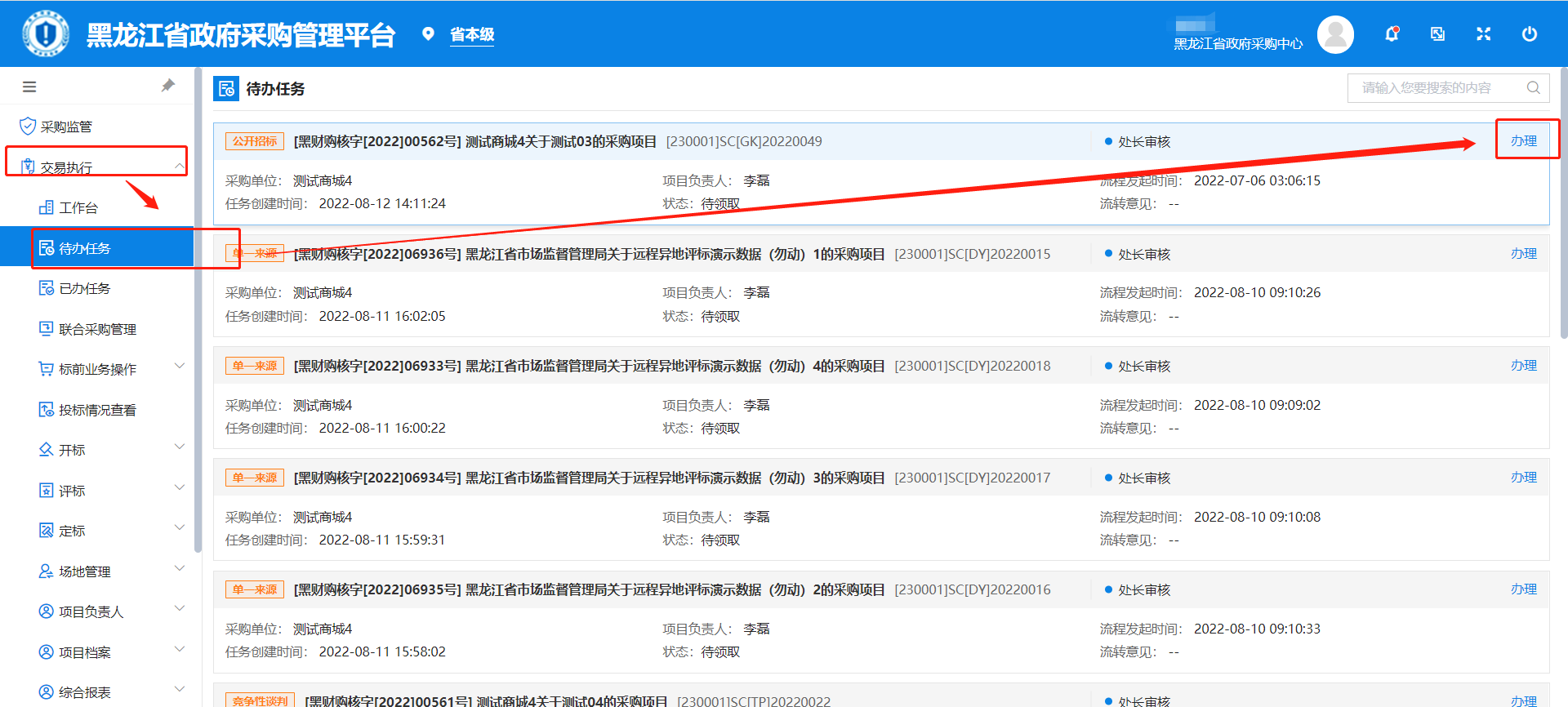Open 投标情况查看 menu item

pyautogui.click(x=98, y=410)
